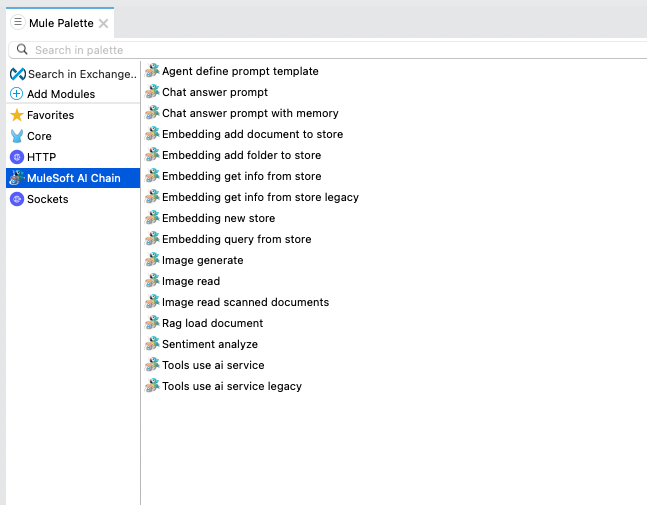Select Chat answer prompt operation
This screenshot has width=647, height=505.
click(215, 92)
